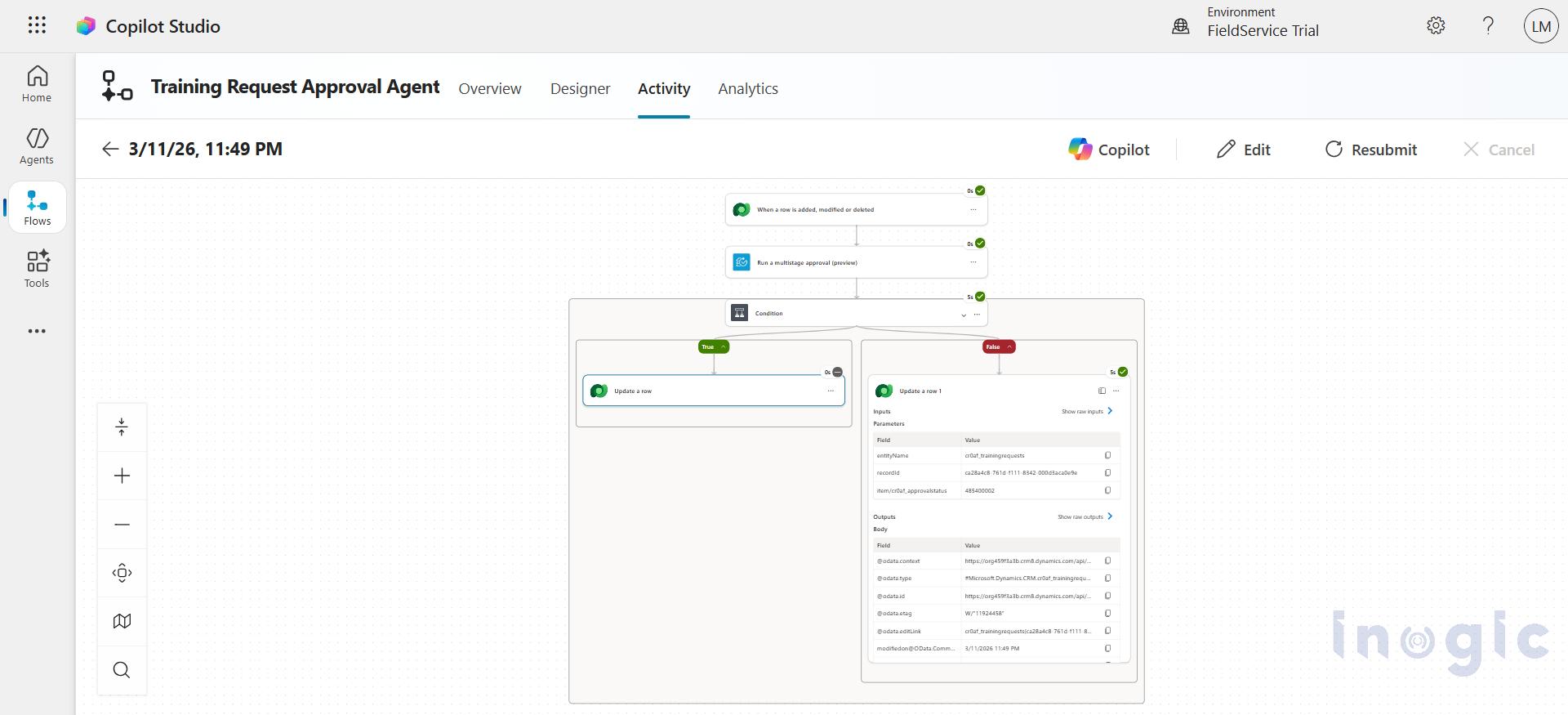Show raw inputs
Image resolution: width=1568 pixels, height=715 pixels.
(1087, 411)
